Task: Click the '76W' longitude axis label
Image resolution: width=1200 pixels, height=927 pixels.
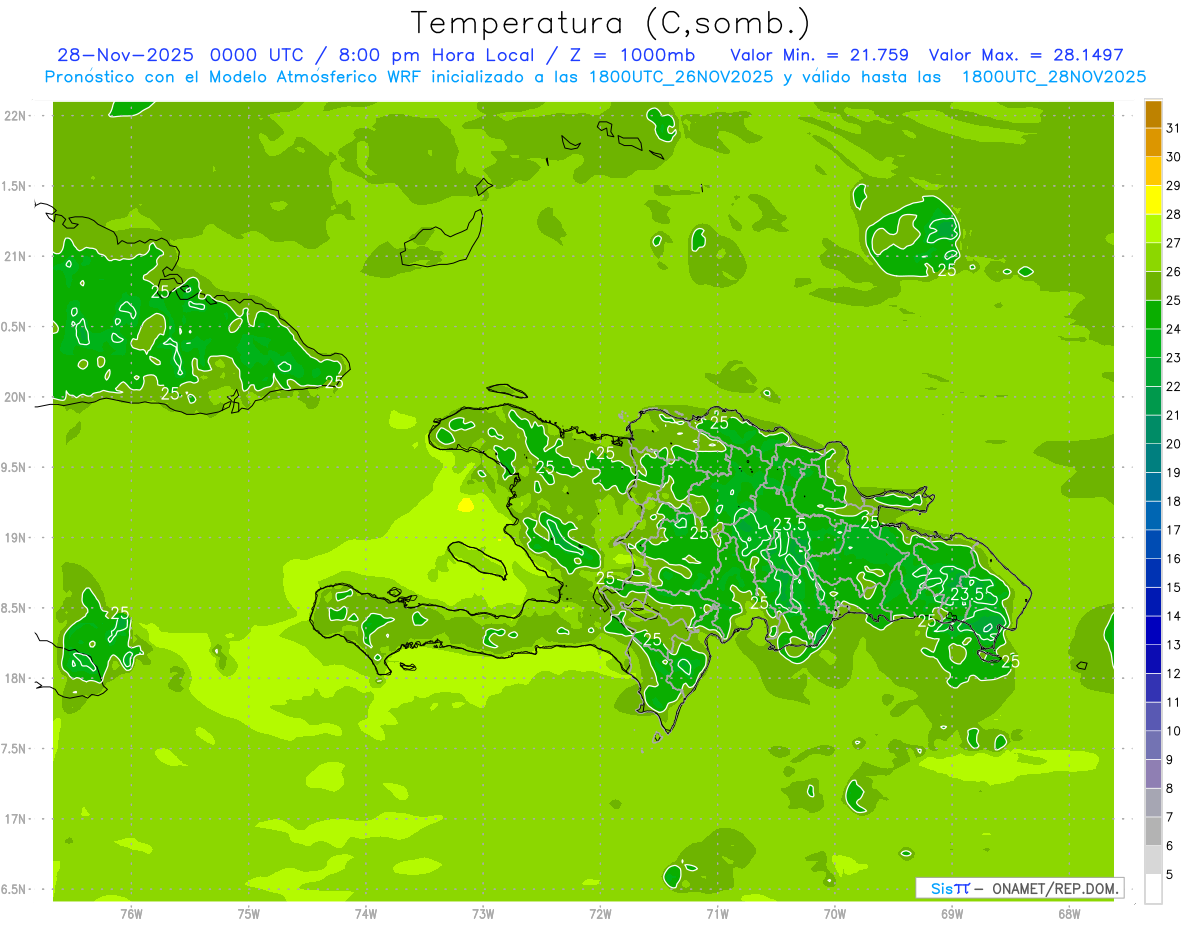Action: point(132,914)
